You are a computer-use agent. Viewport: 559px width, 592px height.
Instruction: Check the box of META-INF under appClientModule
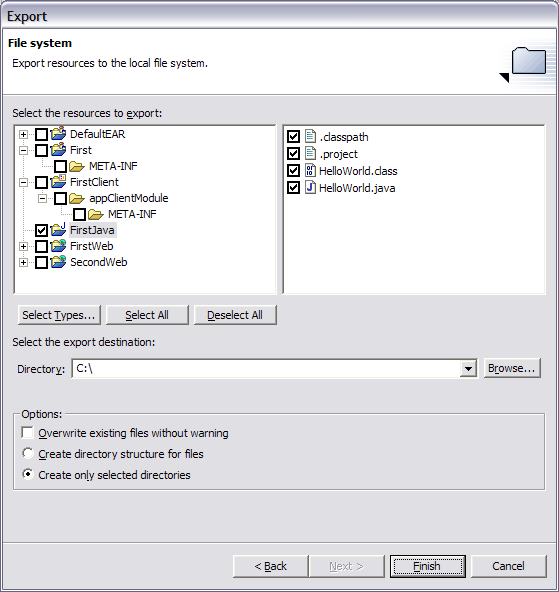coord(79,214)
